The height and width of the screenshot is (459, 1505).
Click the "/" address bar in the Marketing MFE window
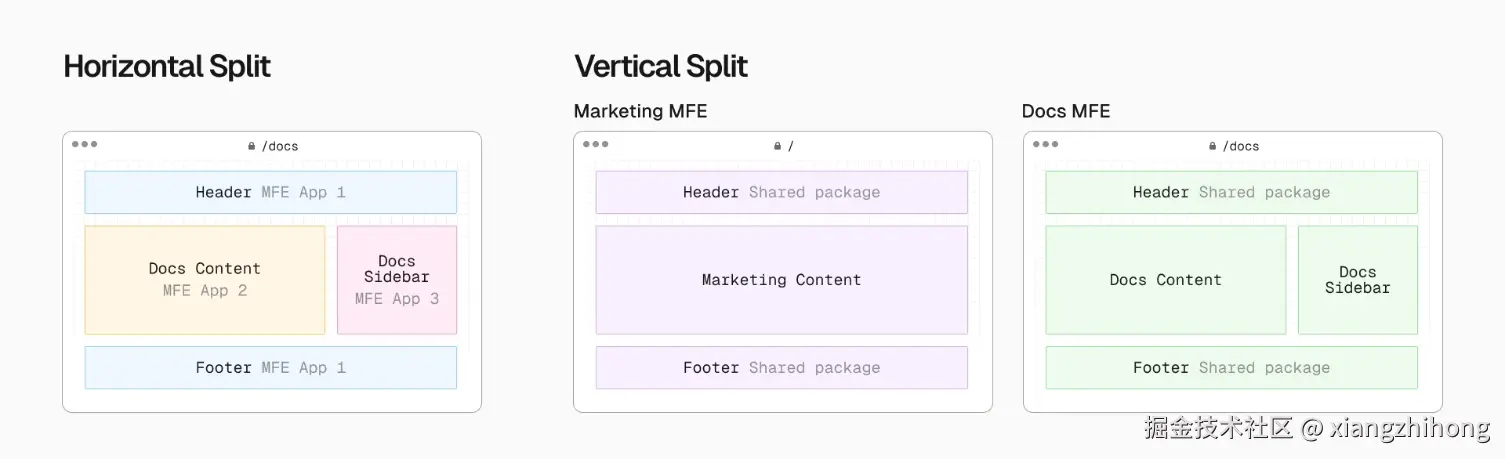click(x=790, y=146)
